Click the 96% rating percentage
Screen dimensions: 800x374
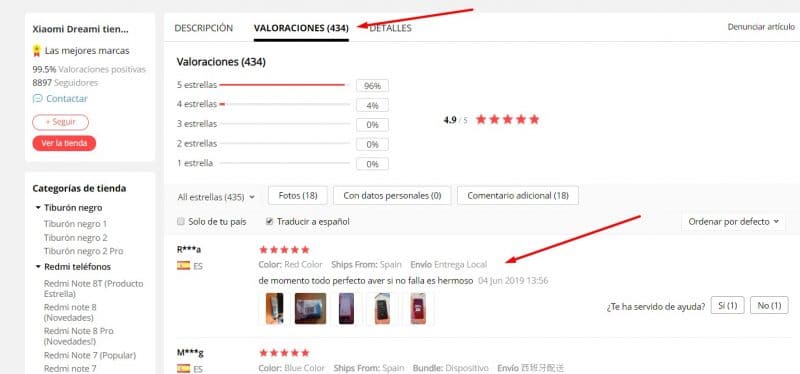pyautogui.click(x=372, y=86)
